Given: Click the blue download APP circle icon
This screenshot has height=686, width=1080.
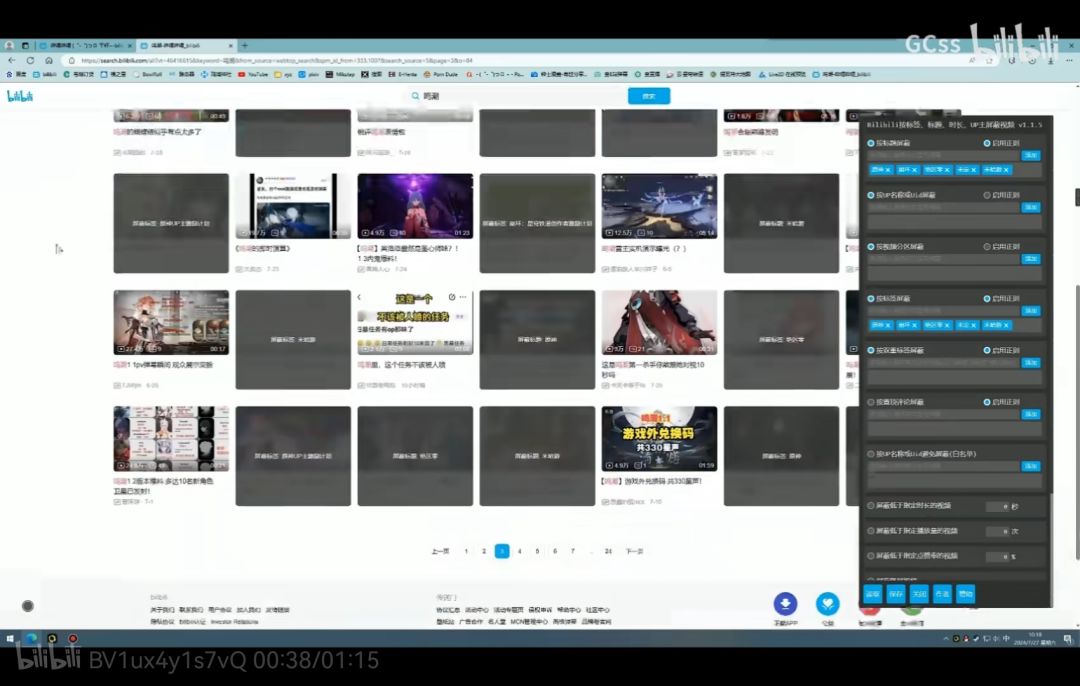Looking at the screenshot, I should (785, 604).
